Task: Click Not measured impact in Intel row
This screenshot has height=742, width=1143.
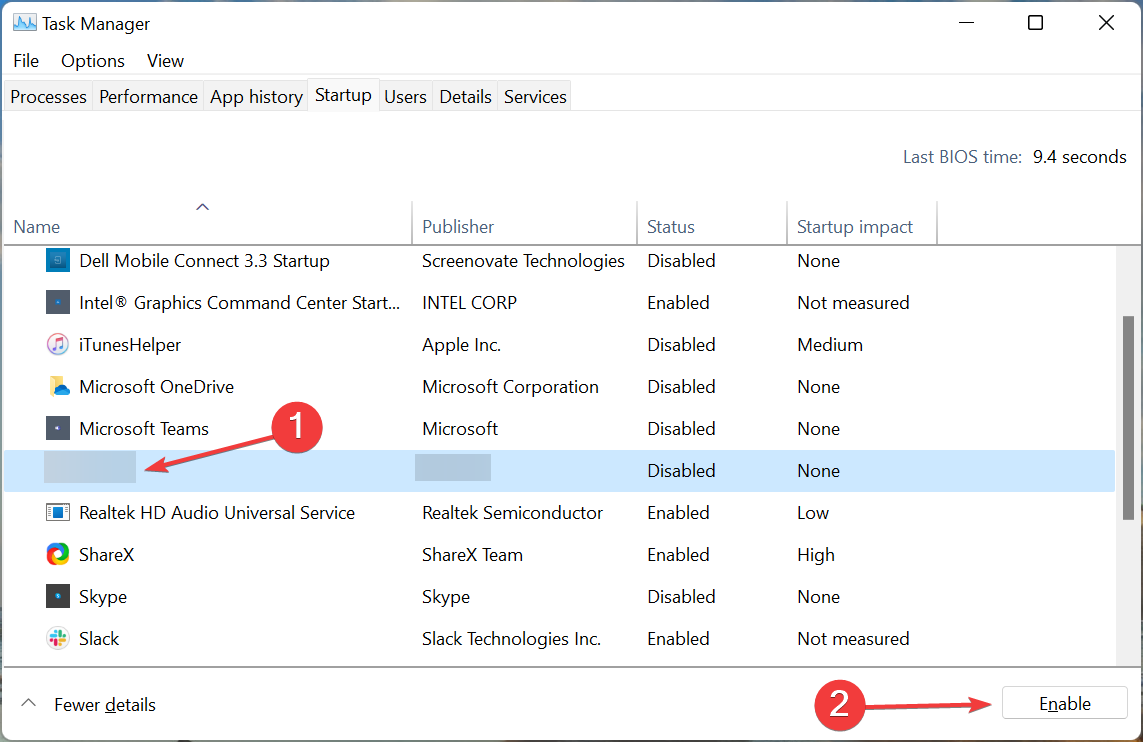Action: 853,302
